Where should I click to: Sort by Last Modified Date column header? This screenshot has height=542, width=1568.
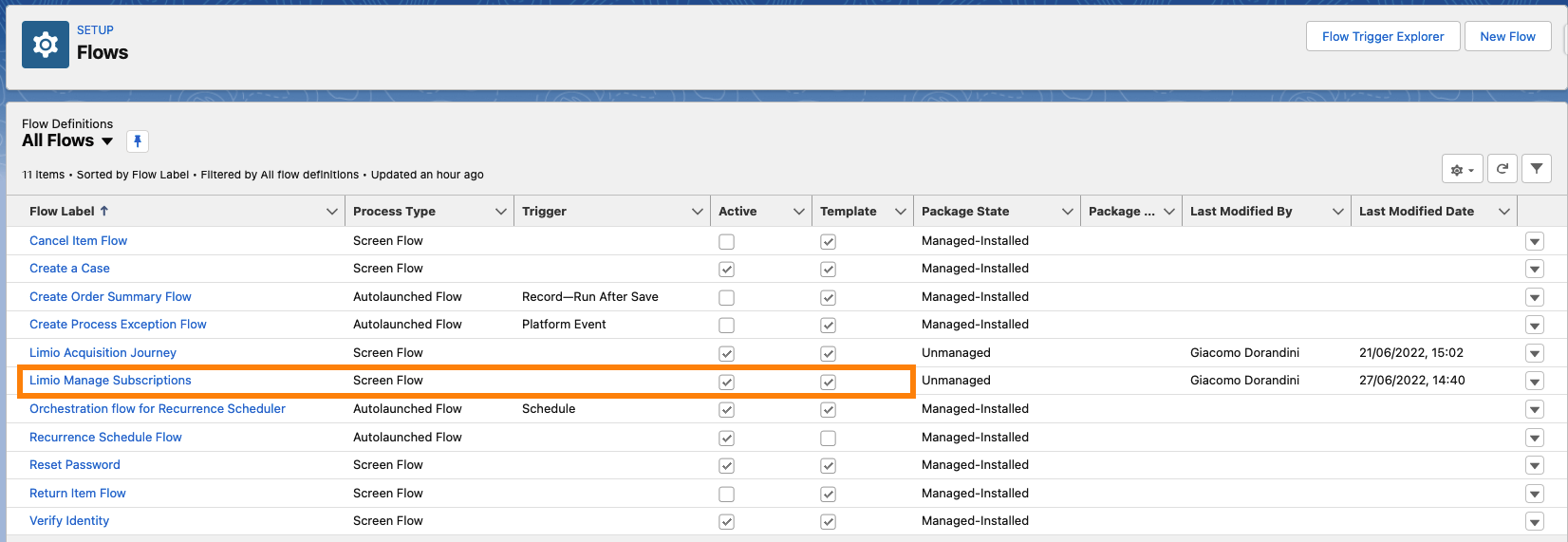[1416, 212]
